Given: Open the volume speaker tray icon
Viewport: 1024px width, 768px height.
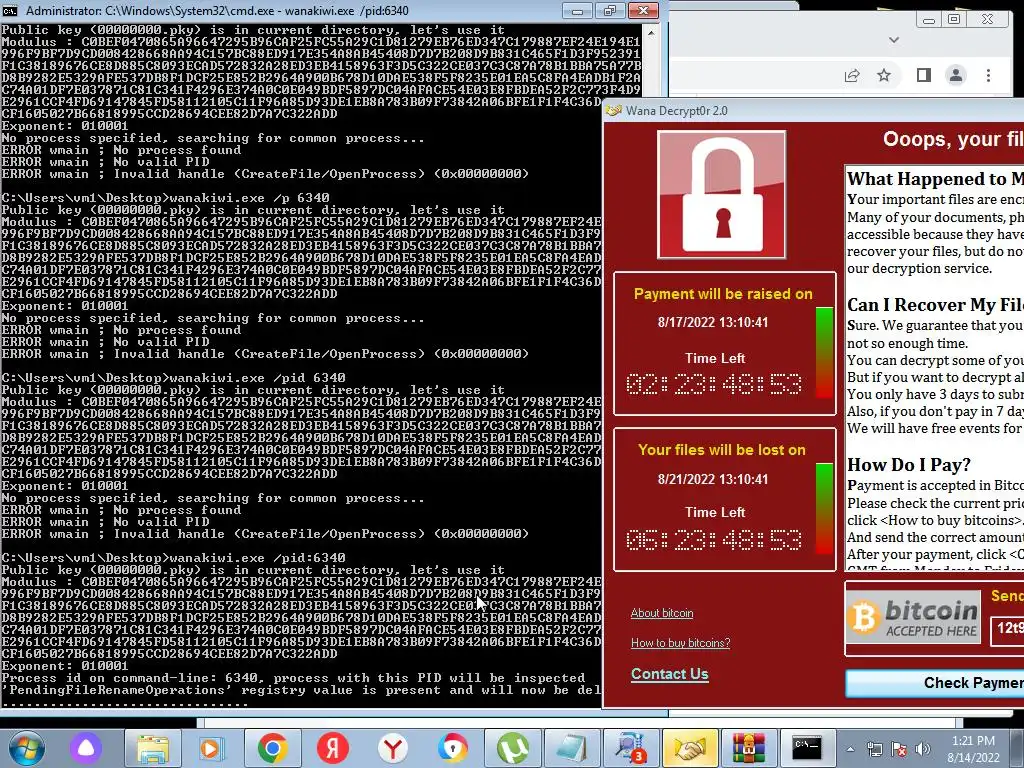Looking at the screenshot, I should (923, 749).
